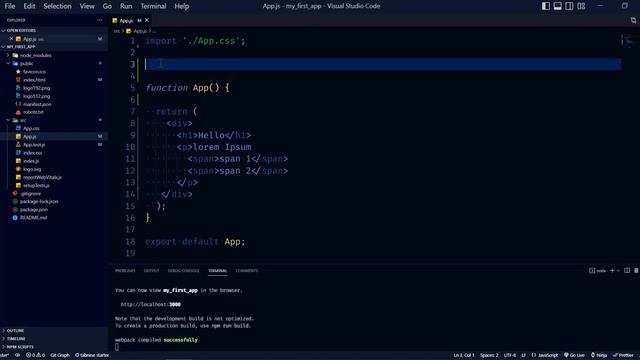
Task: Click the node terminal profile label
Action: tap(598, 271)
